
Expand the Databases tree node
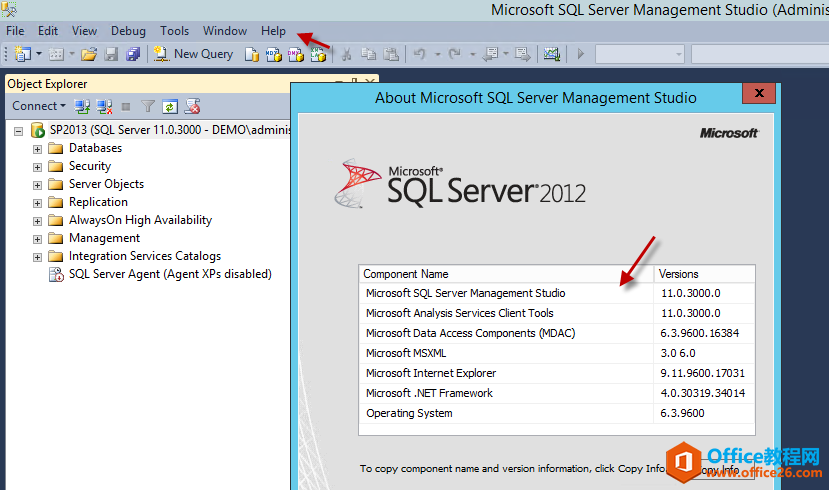tap(38, 148)
